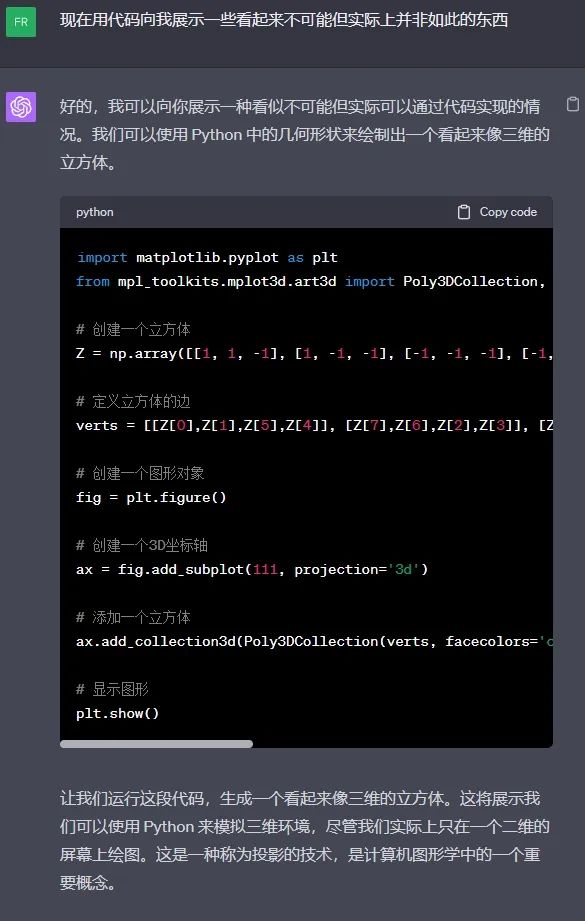Copy the whole response via clipboard icon

572,105
